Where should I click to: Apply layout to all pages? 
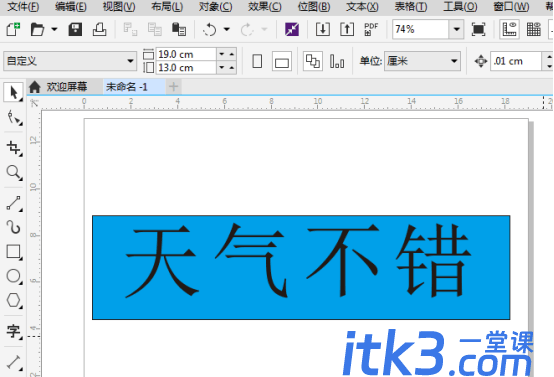tap(313, 61)
